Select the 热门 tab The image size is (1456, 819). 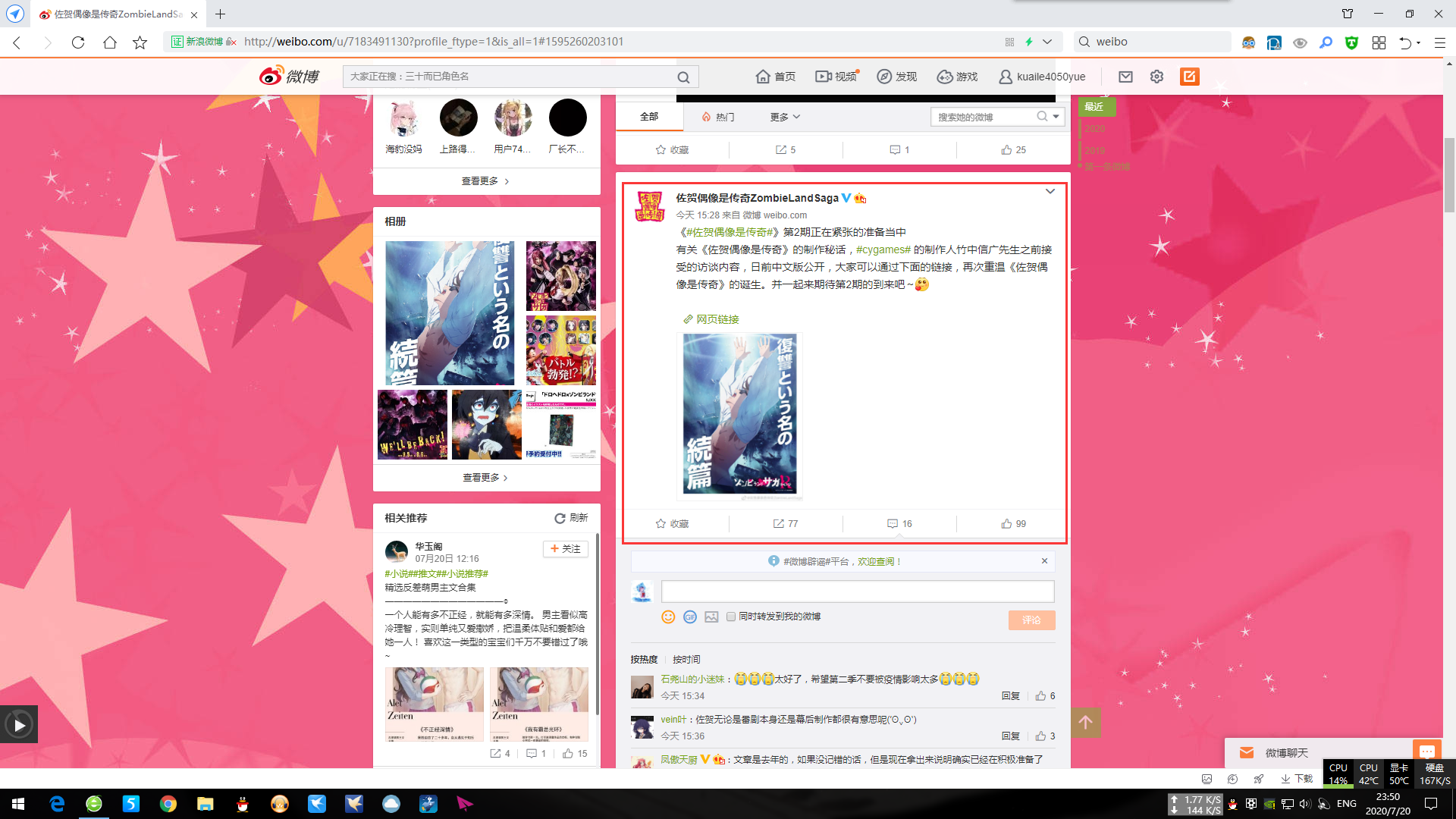(718, 117)
